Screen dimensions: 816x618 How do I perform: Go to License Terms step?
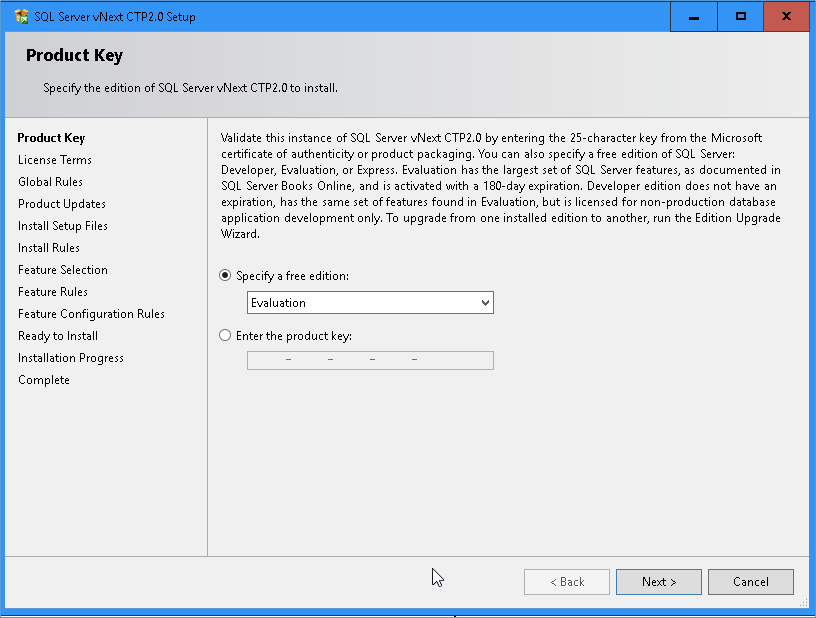click(x=55, y=160)
